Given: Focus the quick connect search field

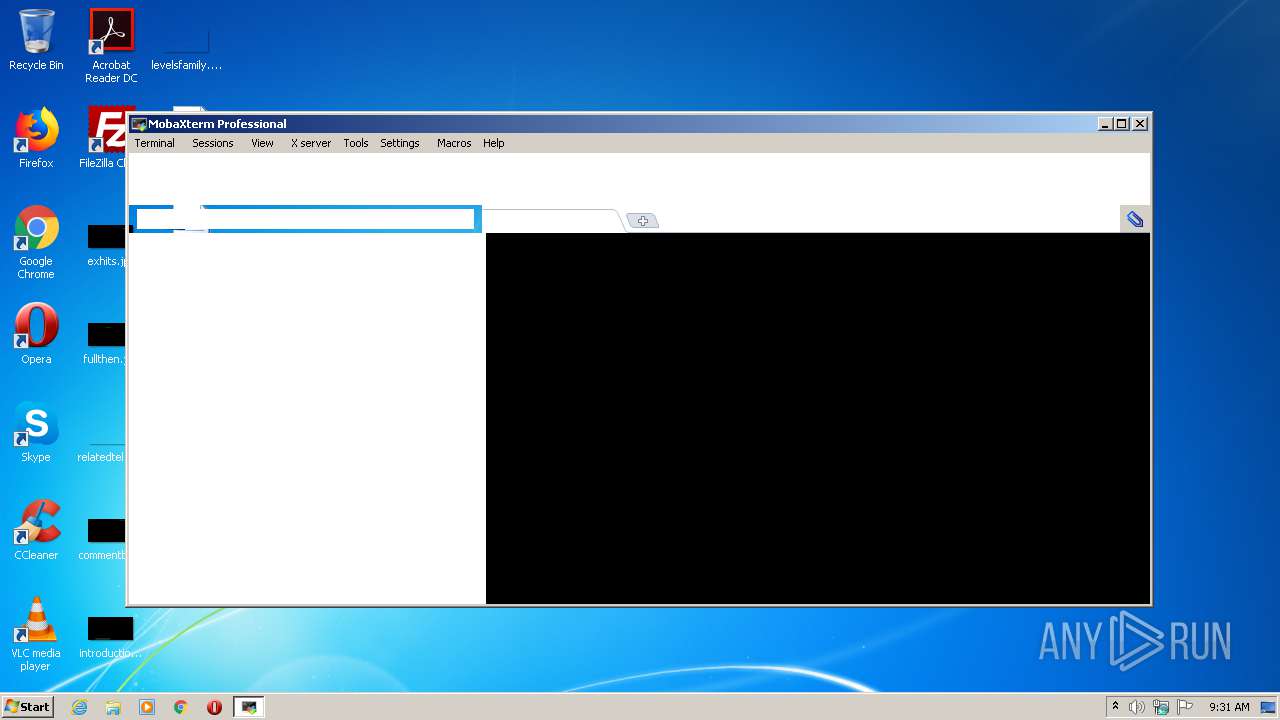Looking at the screenshot, I should click(x=305, y=219).
